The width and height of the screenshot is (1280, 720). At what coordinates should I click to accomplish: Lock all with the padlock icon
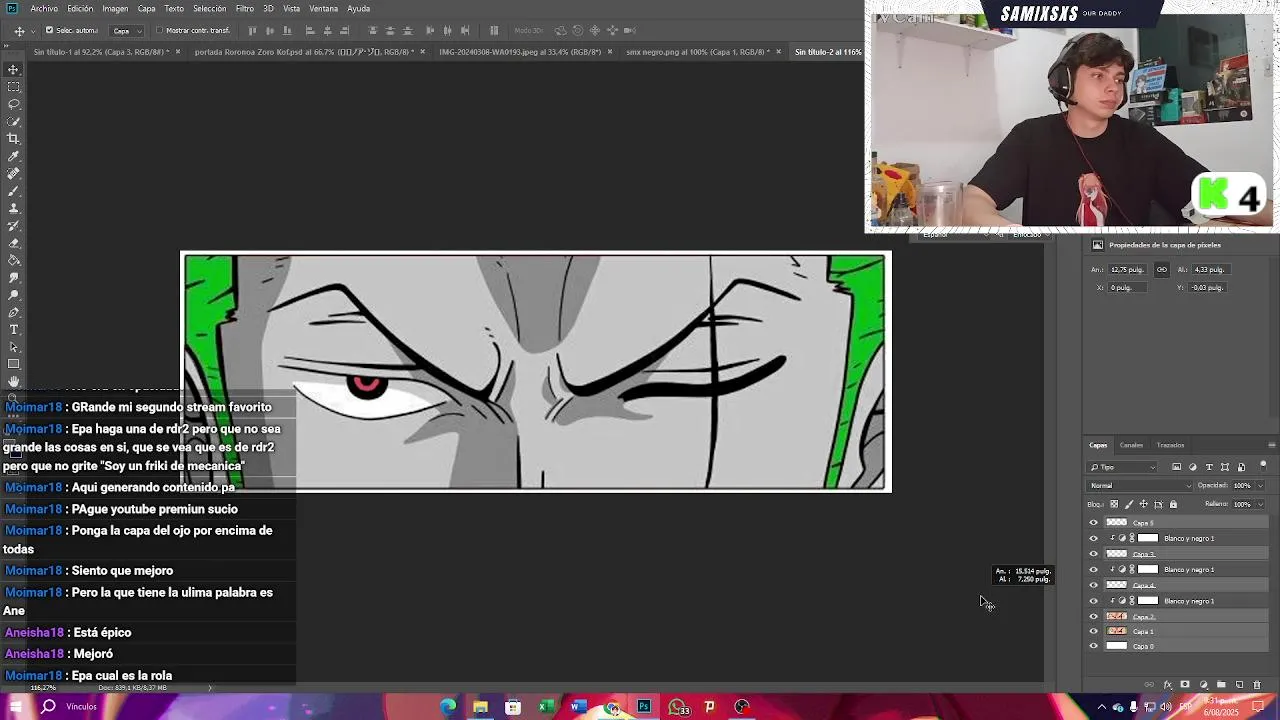click(x=1173, y=504)
